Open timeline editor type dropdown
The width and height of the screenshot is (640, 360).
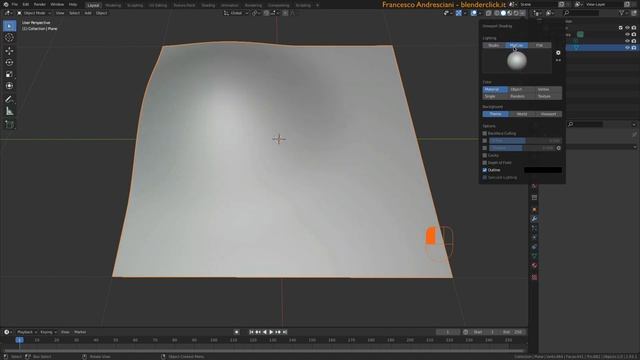click(8, 332)
